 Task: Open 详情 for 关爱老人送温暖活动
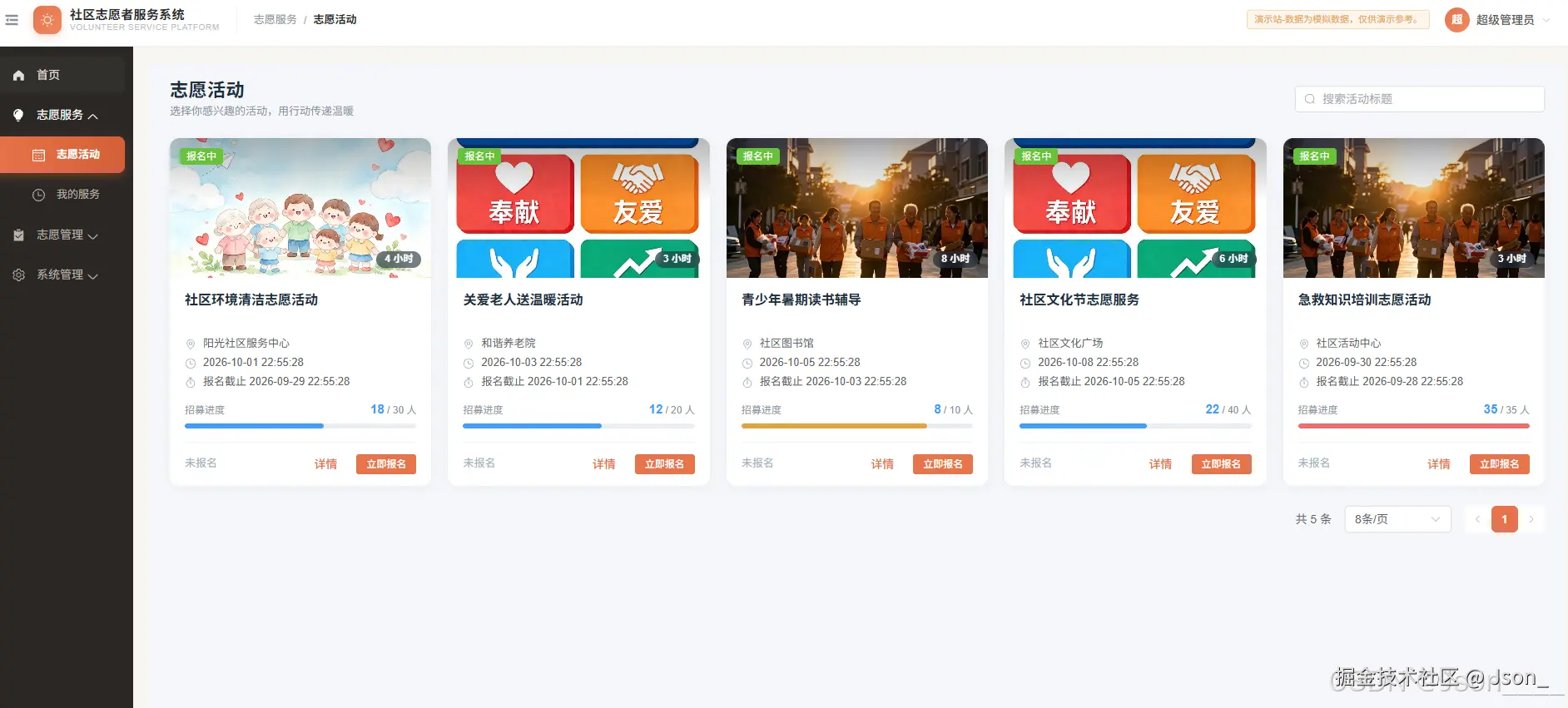pyautogui.click(x=603, y=464)
